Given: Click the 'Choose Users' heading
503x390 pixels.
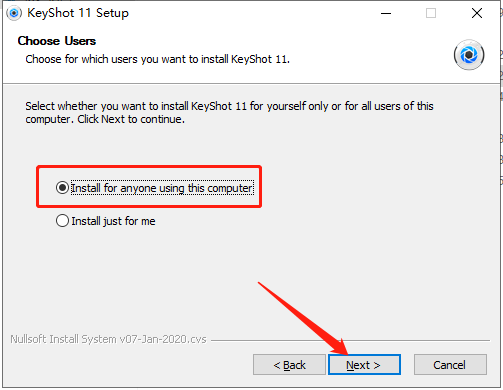Looking at the screenshot, I should coord(57,41).
